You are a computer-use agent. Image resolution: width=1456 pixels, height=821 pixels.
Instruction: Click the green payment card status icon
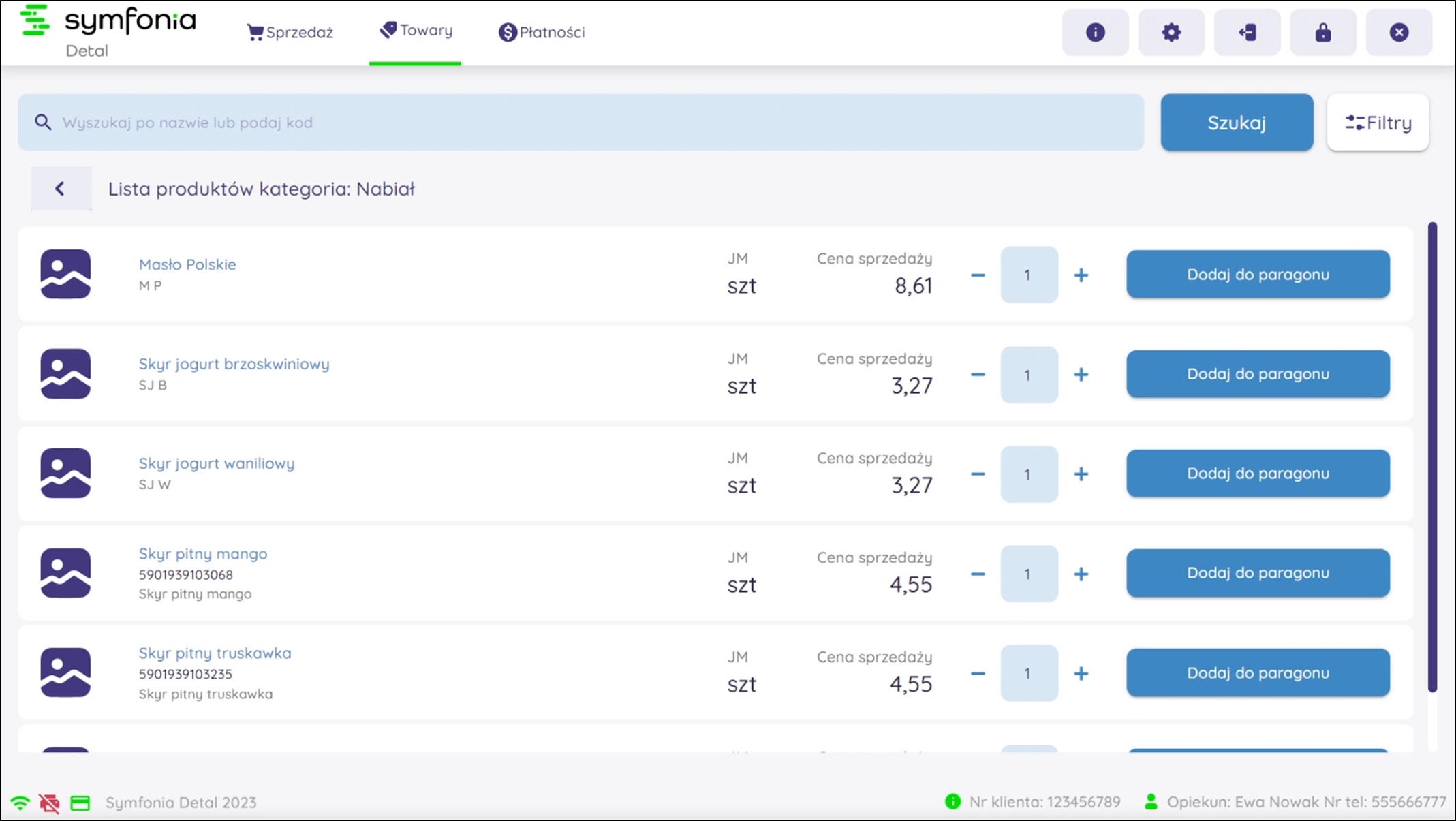(80, 803)
